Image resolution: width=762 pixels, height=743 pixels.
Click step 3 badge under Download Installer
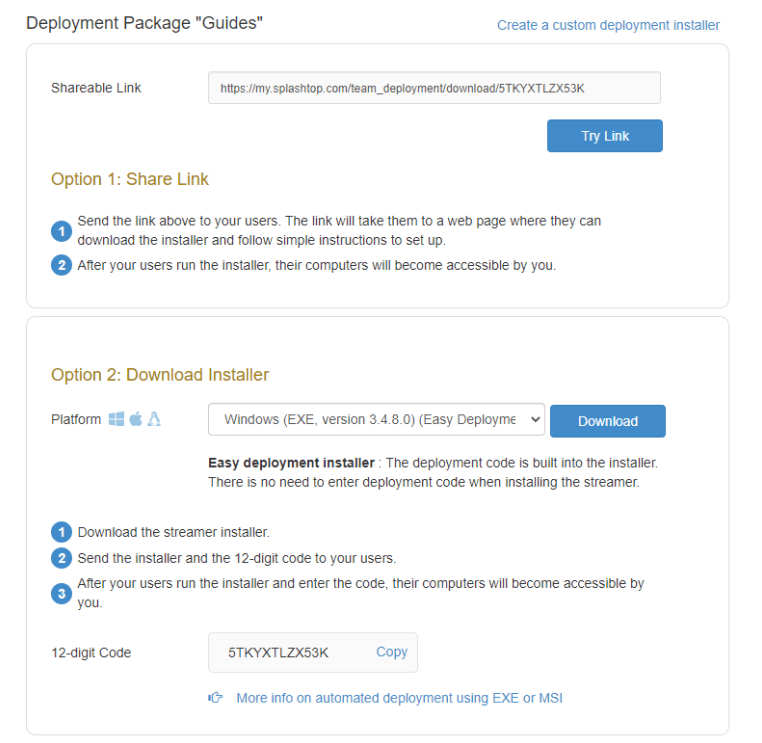pyautogui.click(x=62, y=594)
